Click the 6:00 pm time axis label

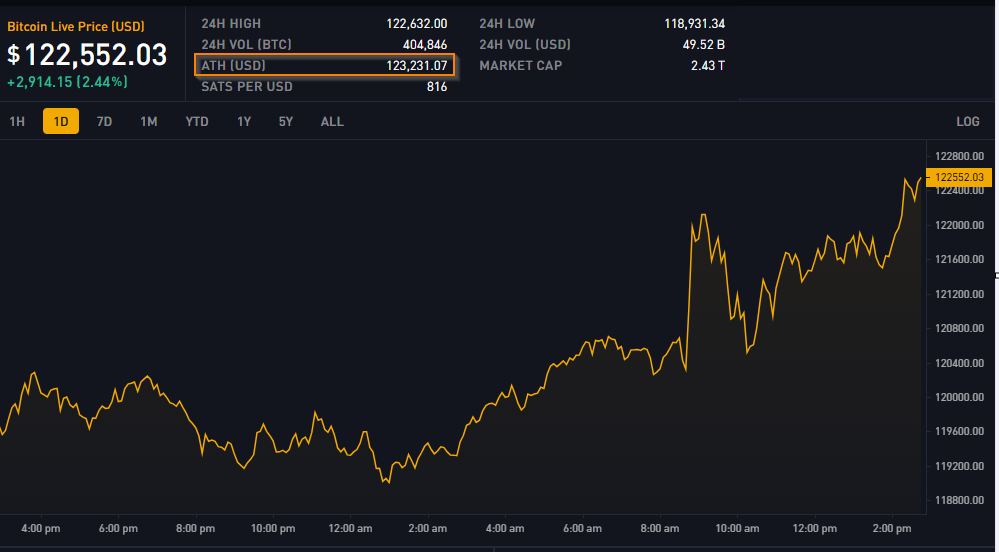[x=118, y=528]
